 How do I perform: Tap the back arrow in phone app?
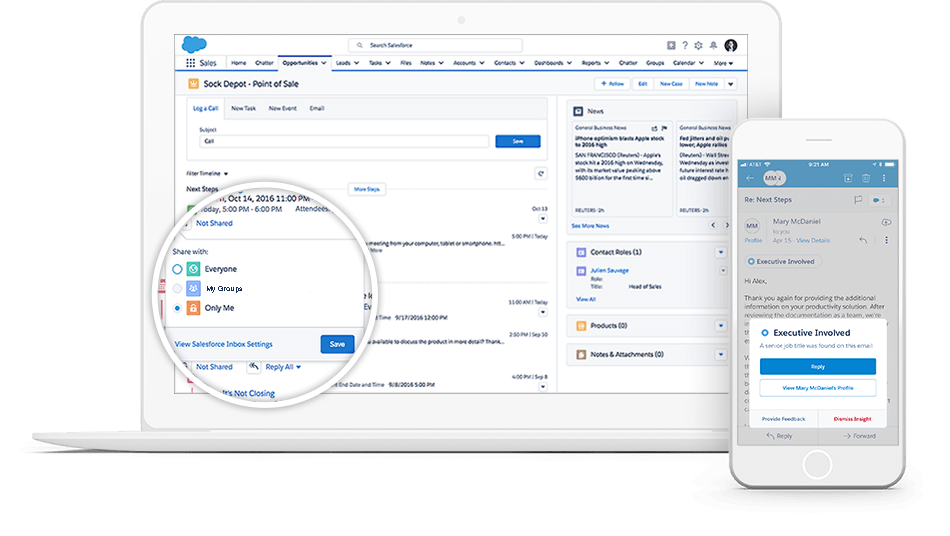tap(750, 178)
